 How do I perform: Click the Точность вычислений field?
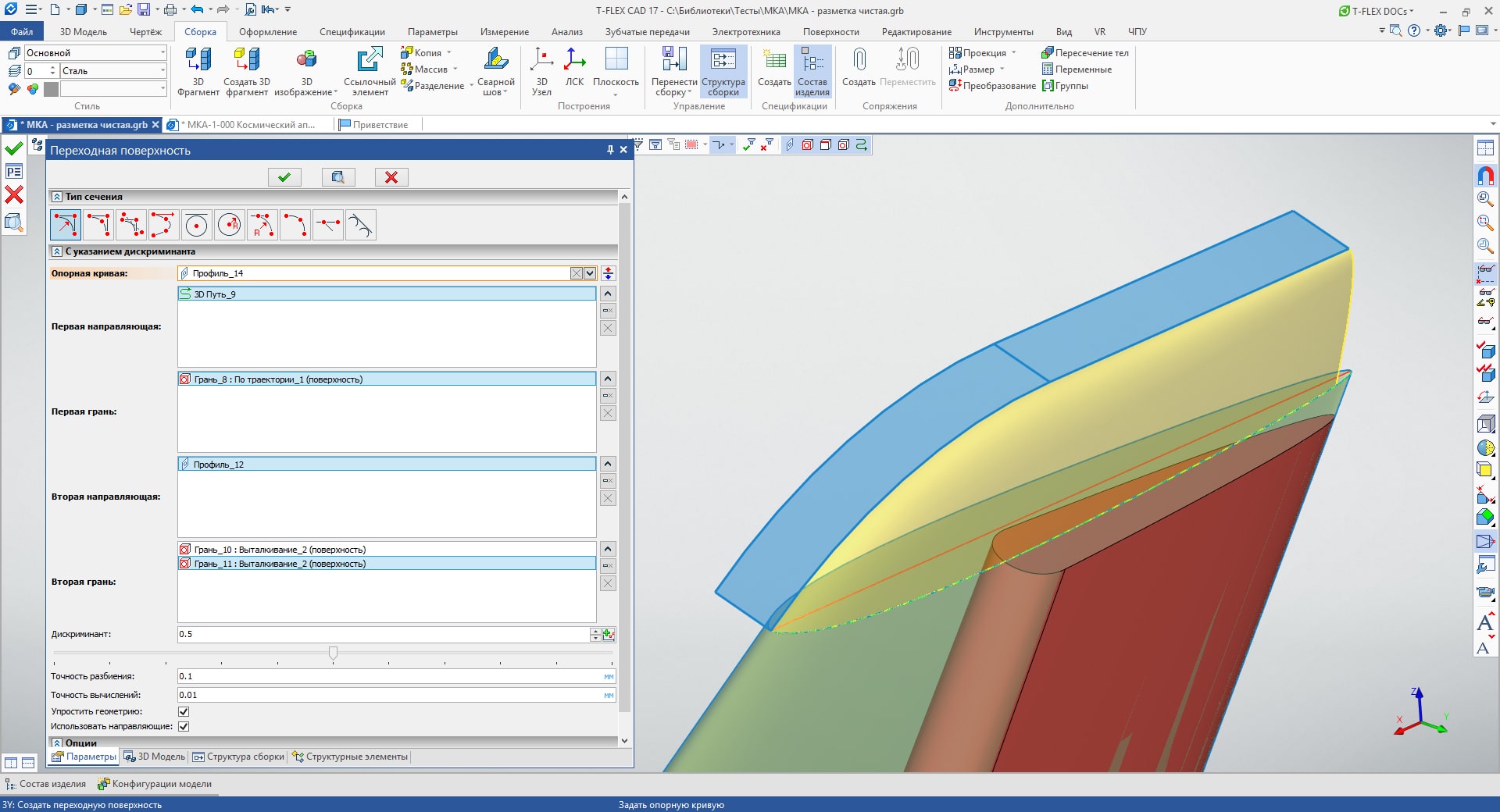[x=389, y=695]
